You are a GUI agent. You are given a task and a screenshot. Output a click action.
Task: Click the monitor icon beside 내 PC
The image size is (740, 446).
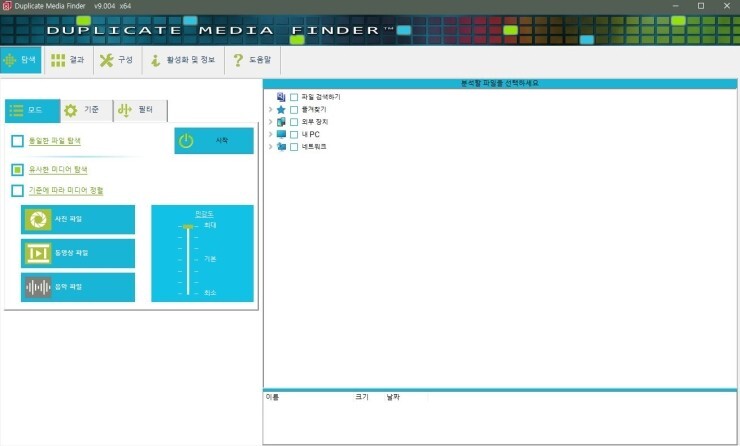281,134
